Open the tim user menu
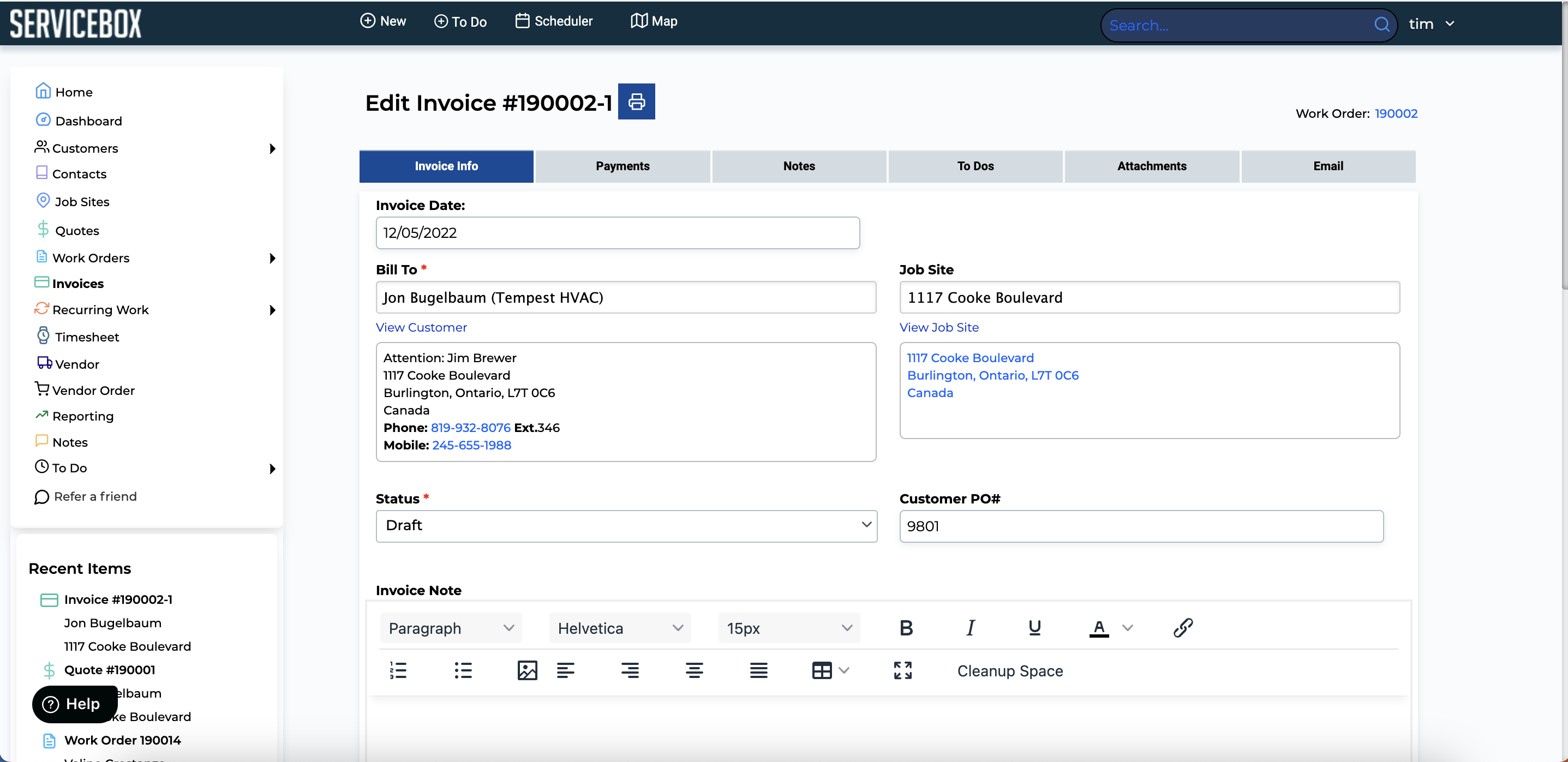The image size is (1568, 762). [x=1431, y=24]
